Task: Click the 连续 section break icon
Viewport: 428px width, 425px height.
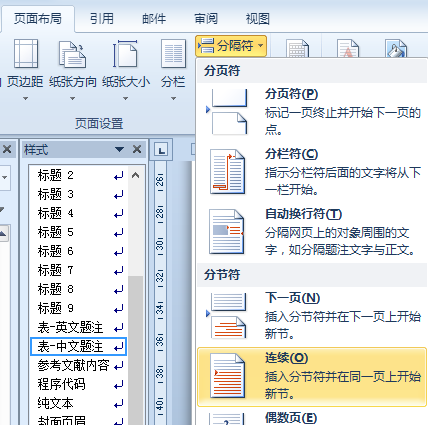Action: [227, 376]
